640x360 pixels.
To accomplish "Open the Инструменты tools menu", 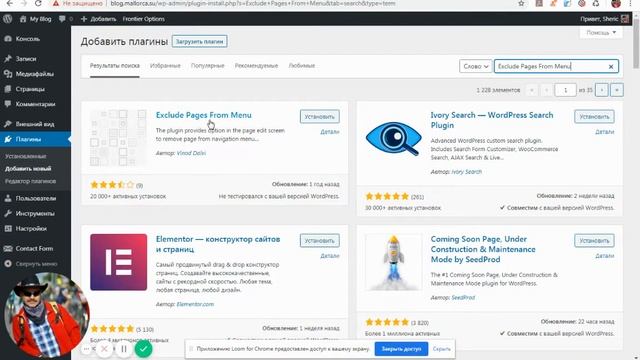I will pos(35,213).
